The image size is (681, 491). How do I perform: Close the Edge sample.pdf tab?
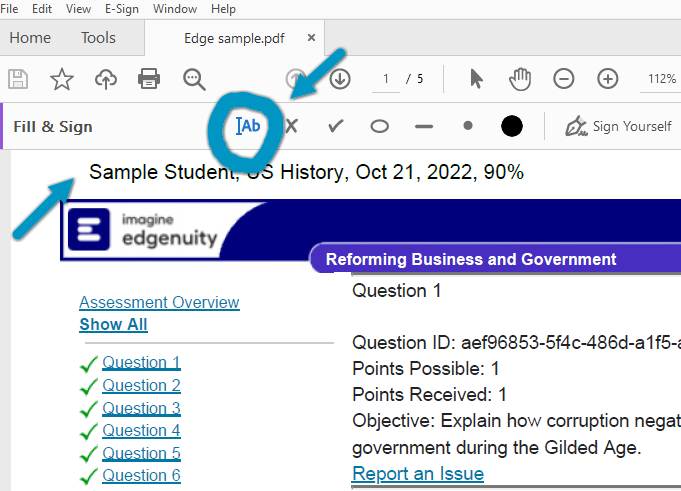(312, 38)
